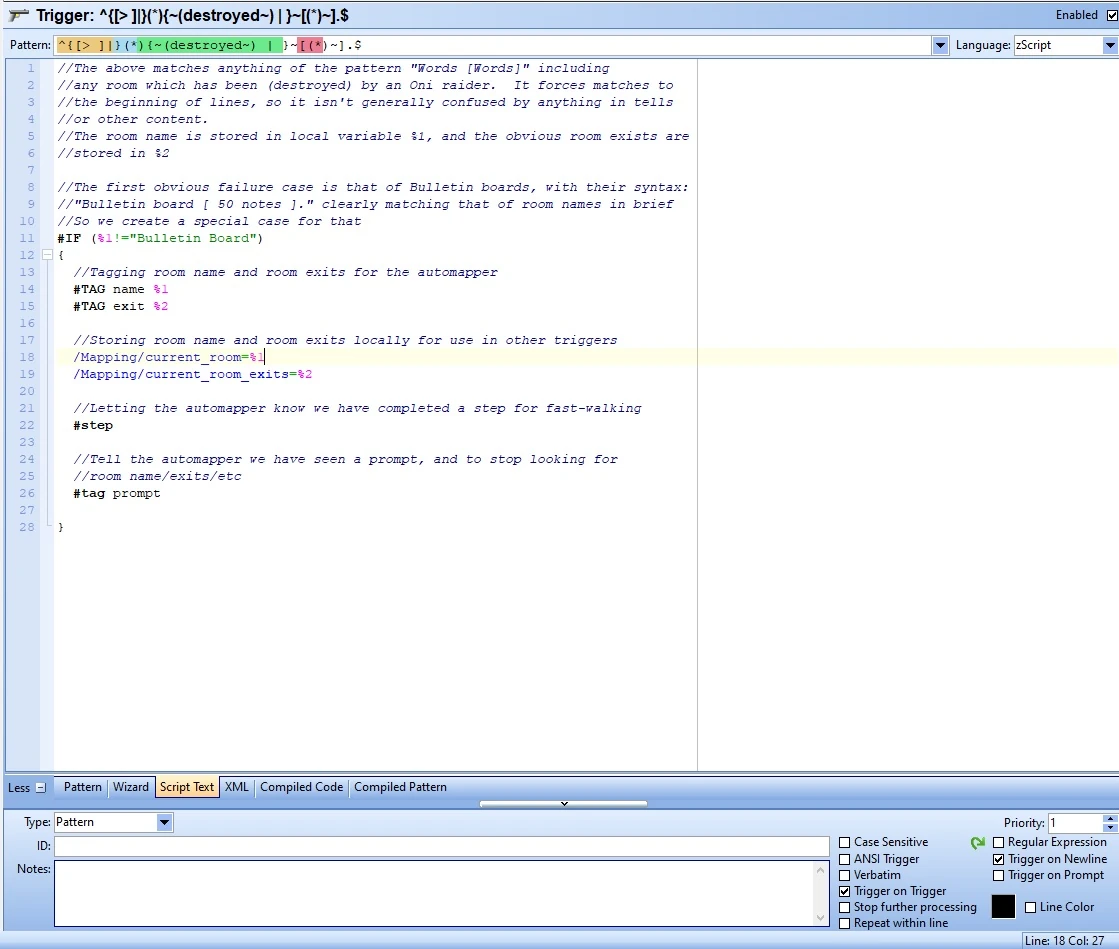Click into the ID input field
1119x949 pixels.
click(440, 847)
